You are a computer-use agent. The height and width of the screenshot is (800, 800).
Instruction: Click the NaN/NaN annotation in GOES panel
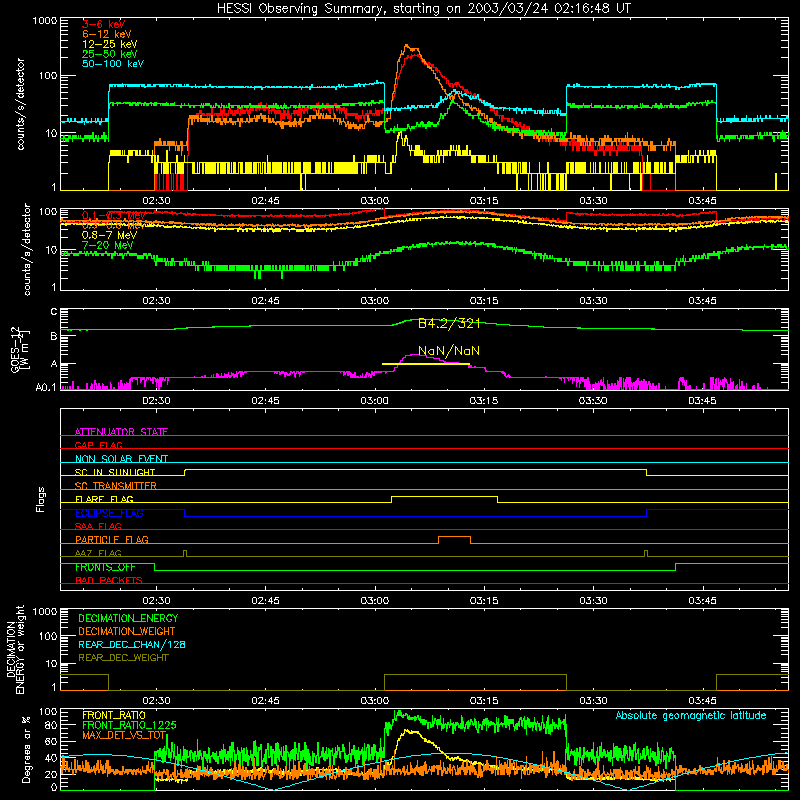[449, 351]
